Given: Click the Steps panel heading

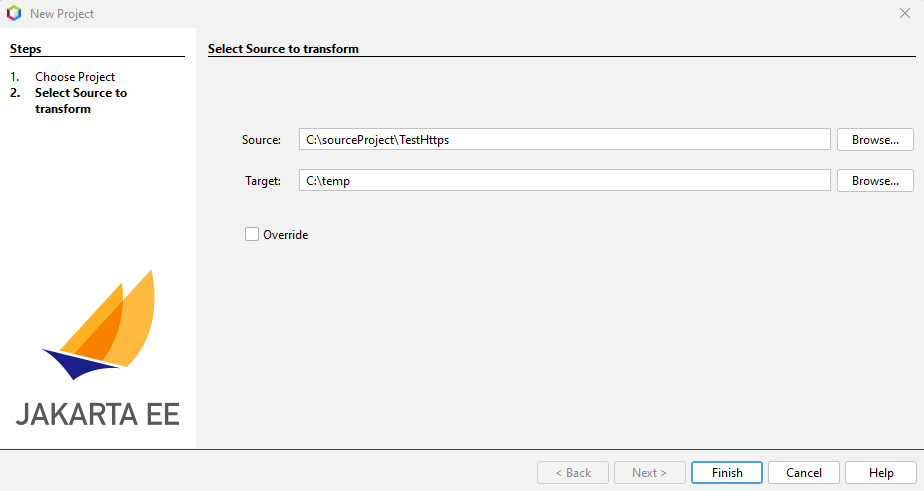Looking at the screenshot, I should (26, 48).
